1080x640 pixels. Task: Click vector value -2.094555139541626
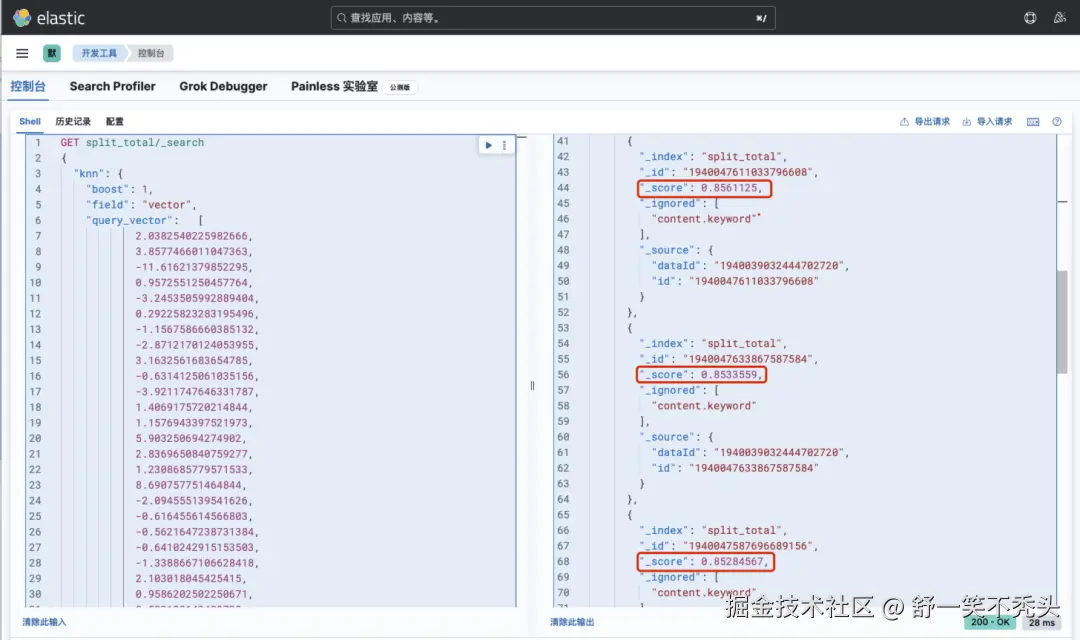tap(194, 501)
